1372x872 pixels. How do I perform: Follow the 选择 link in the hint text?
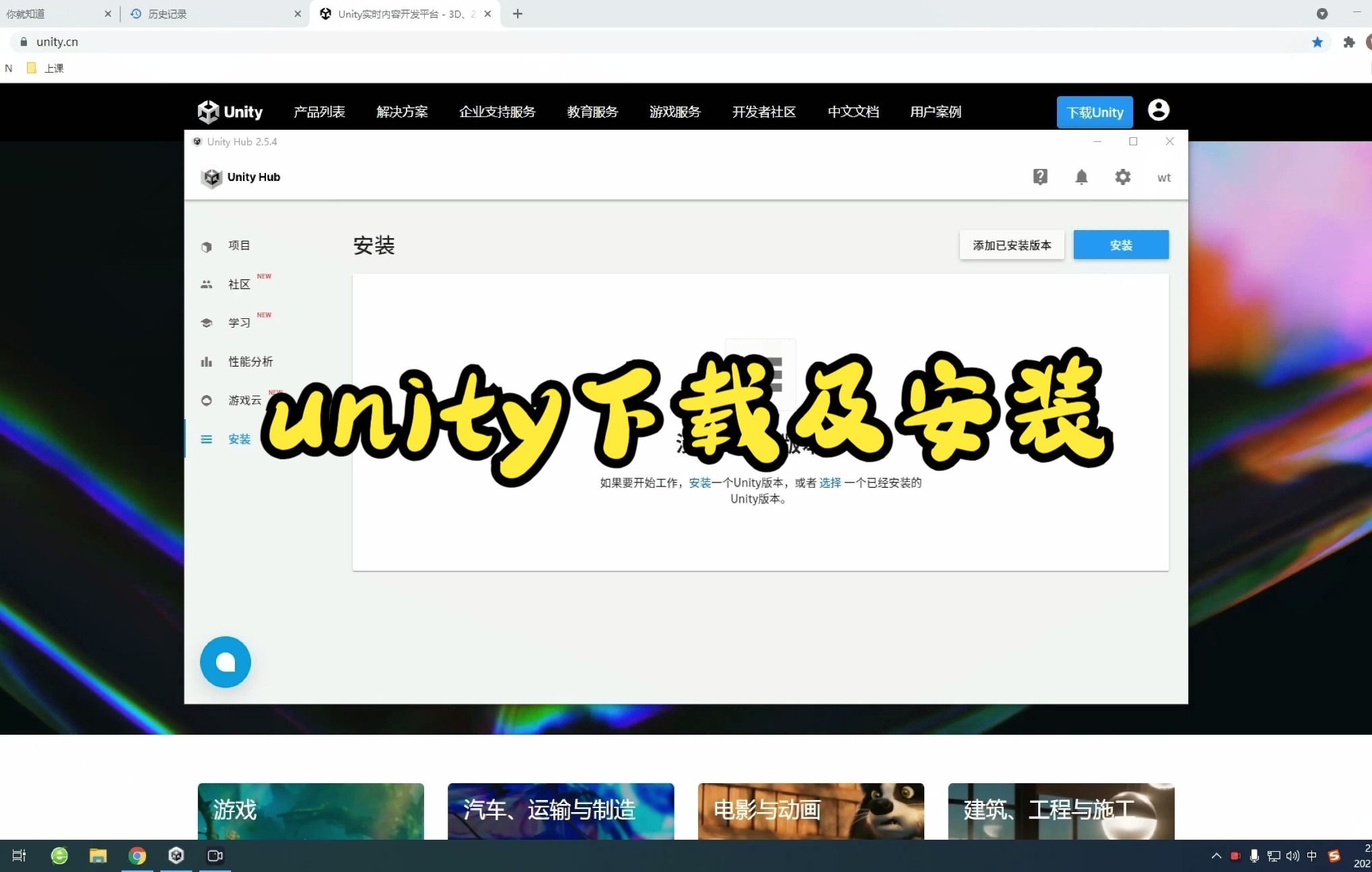[830, 482]
